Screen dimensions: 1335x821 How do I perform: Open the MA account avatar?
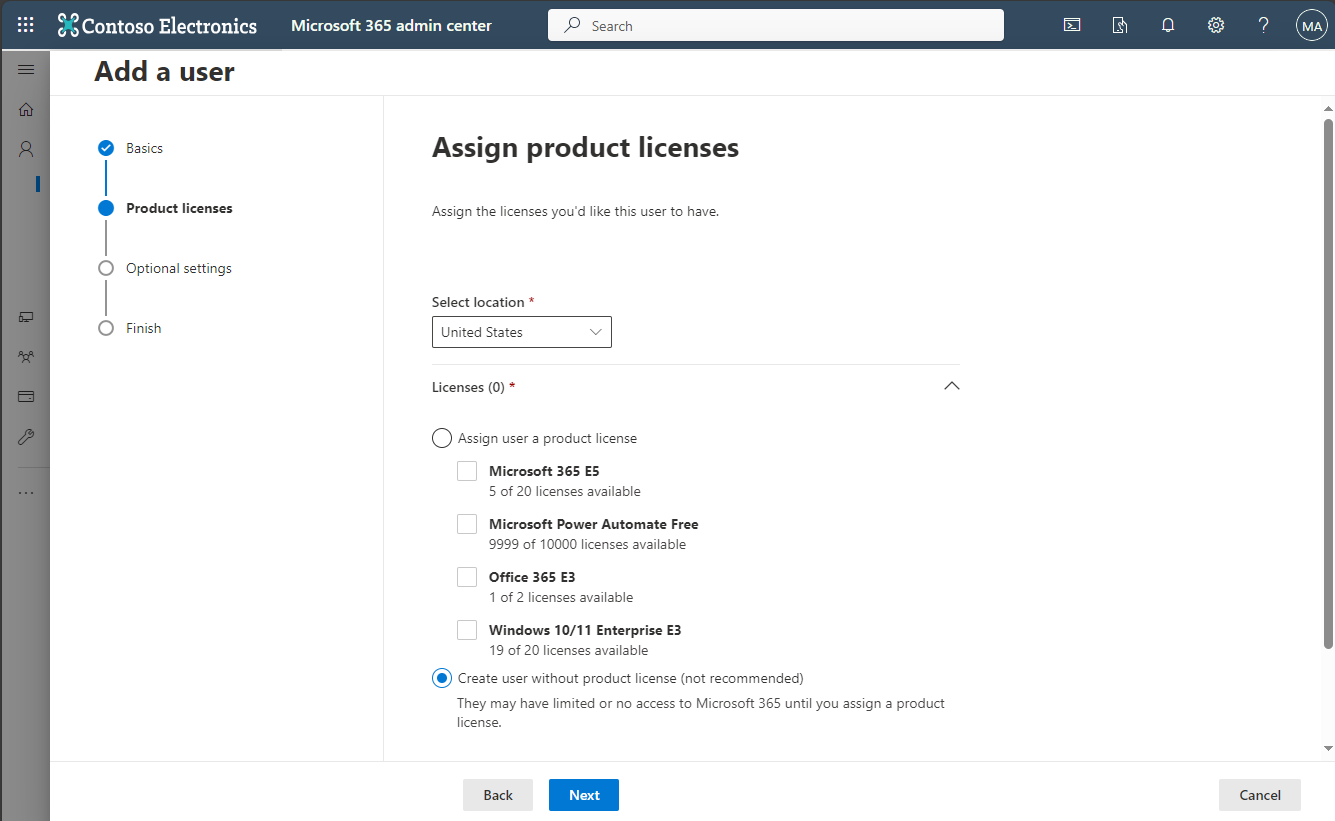tap(1311, 26)
